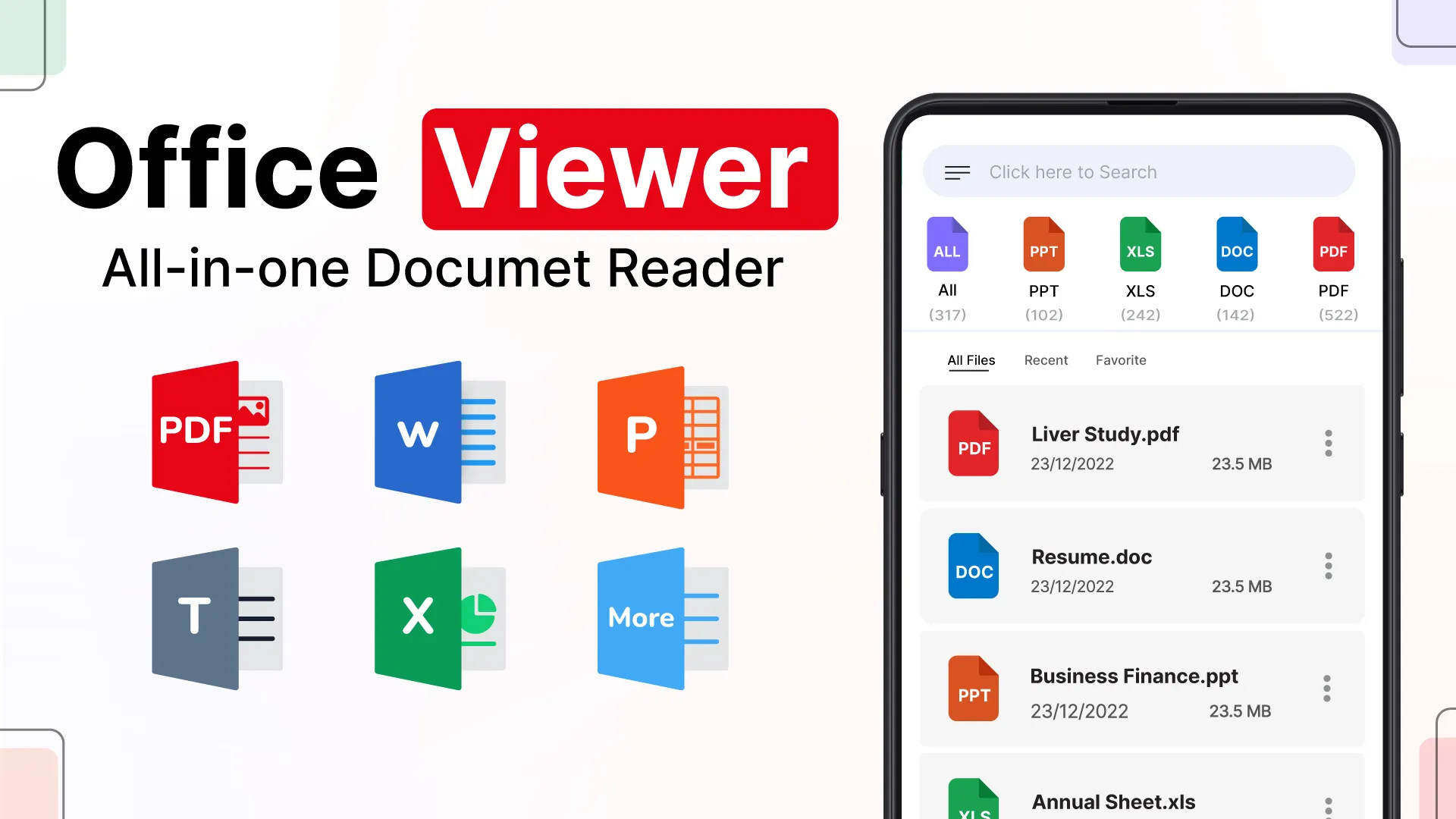The height and width of the screenshot is (819, 1456).
Task: Open the search input field
Action: click(1141, 172)
